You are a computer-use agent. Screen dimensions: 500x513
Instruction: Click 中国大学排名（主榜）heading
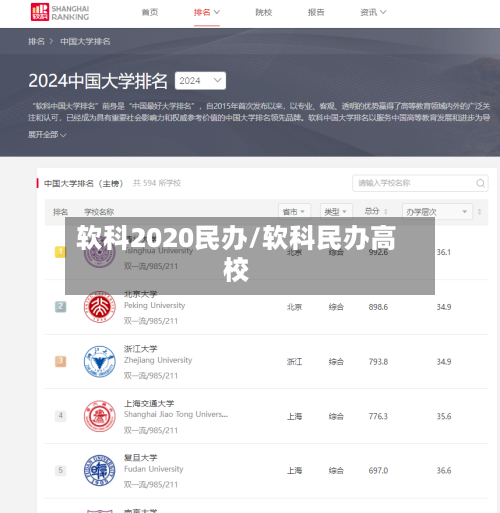84,183
